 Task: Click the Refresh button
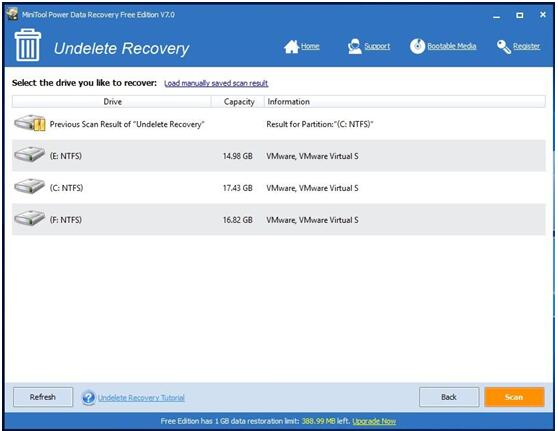(43, 397)
